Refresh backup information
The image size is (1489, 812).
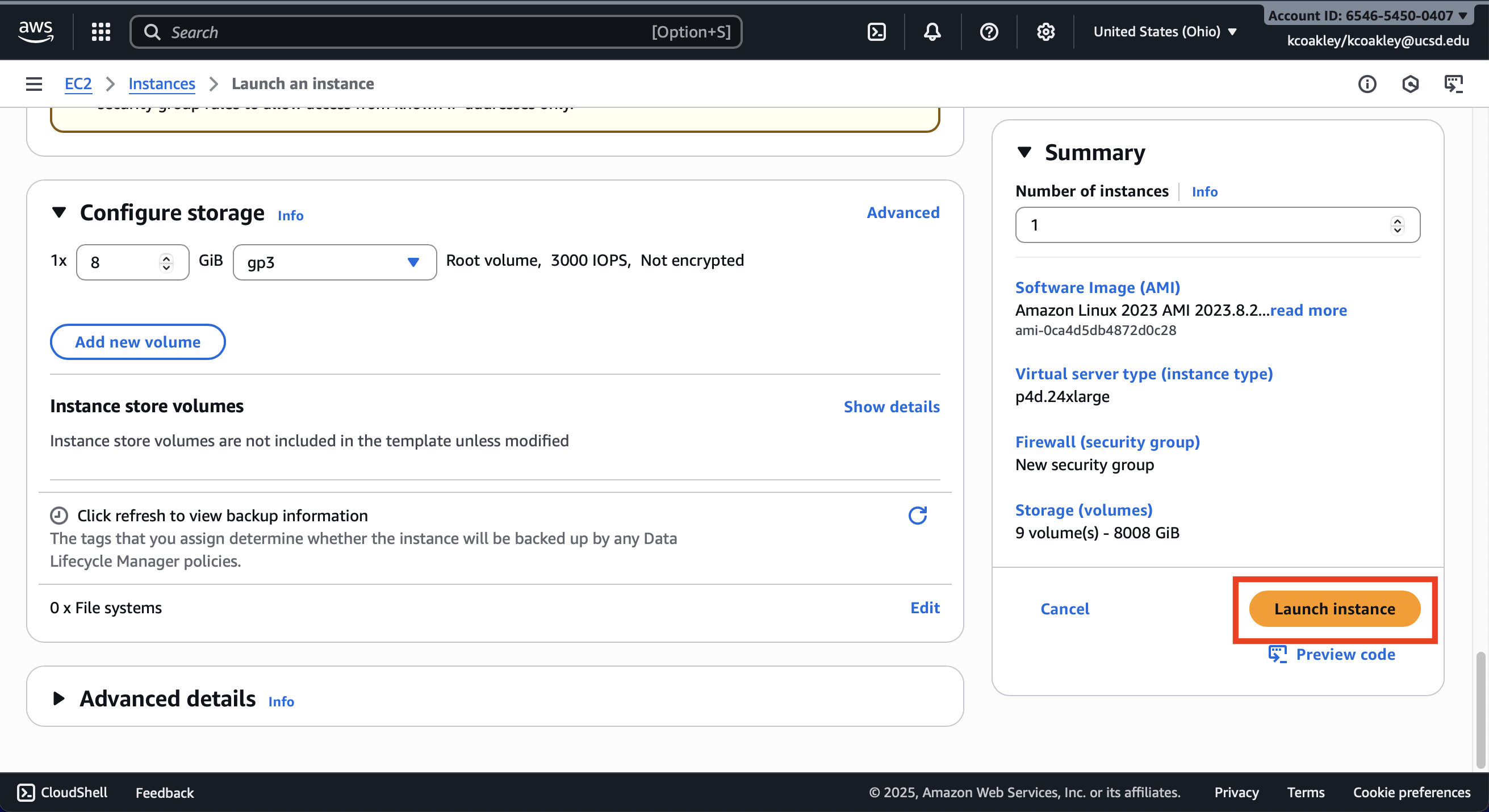point(917,515)
